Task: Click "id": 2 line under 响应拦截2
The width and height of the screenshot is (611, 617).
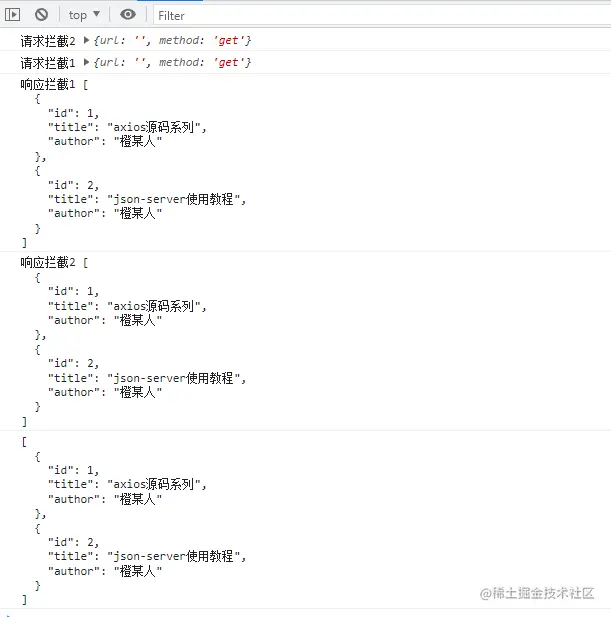Action: [x=73, y=363]
